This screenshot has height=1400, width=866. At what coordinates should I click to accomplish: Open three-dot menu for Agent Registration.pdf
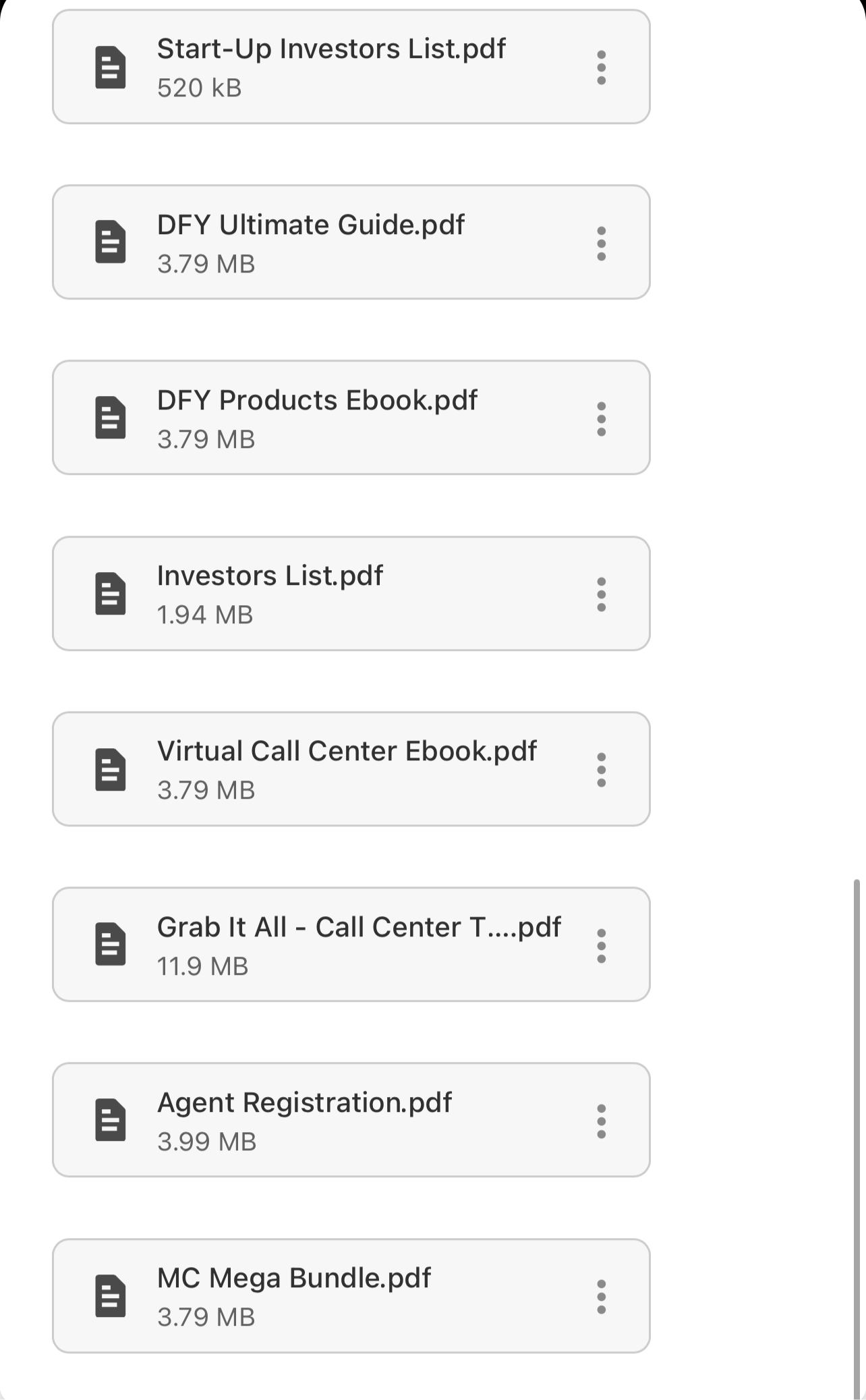pos(601,1121)
